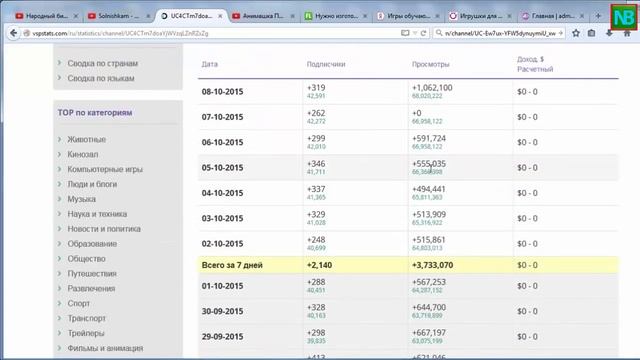The height and width of the screenshot is (360, 640).
Task: Click the NB logo in the corner
Action: tap(624, 18)
